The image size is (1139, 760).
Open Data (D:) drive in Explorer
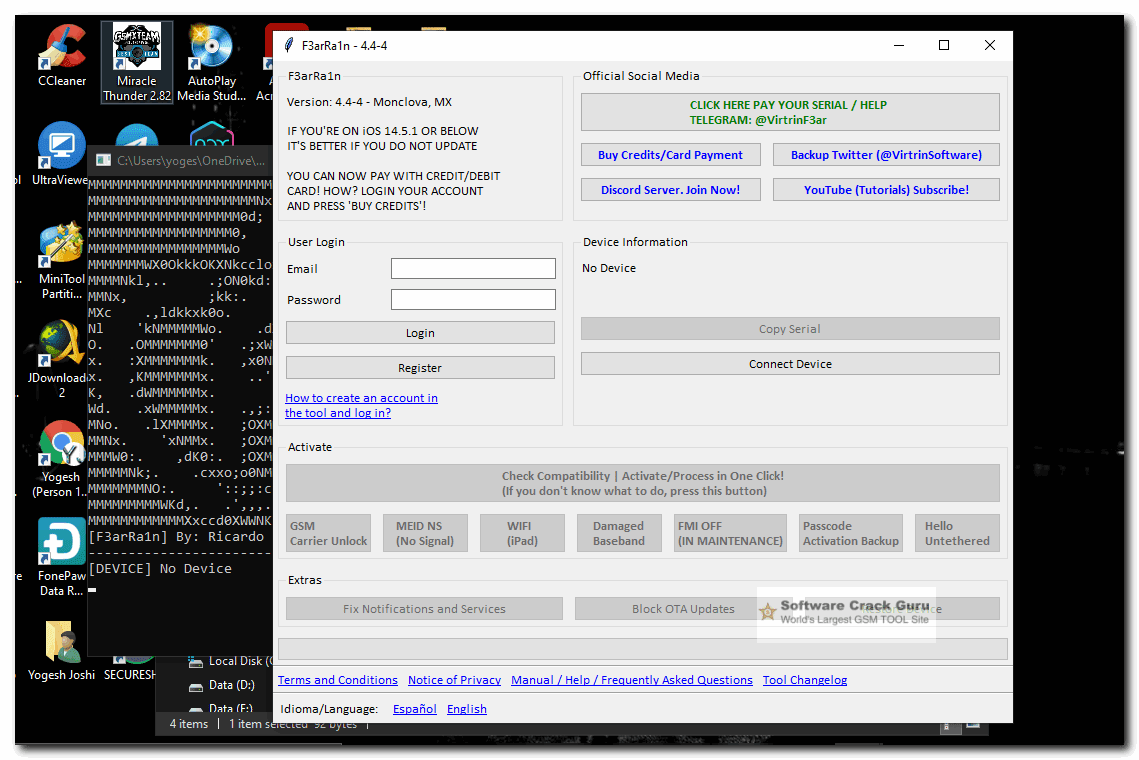coord(222,685)
